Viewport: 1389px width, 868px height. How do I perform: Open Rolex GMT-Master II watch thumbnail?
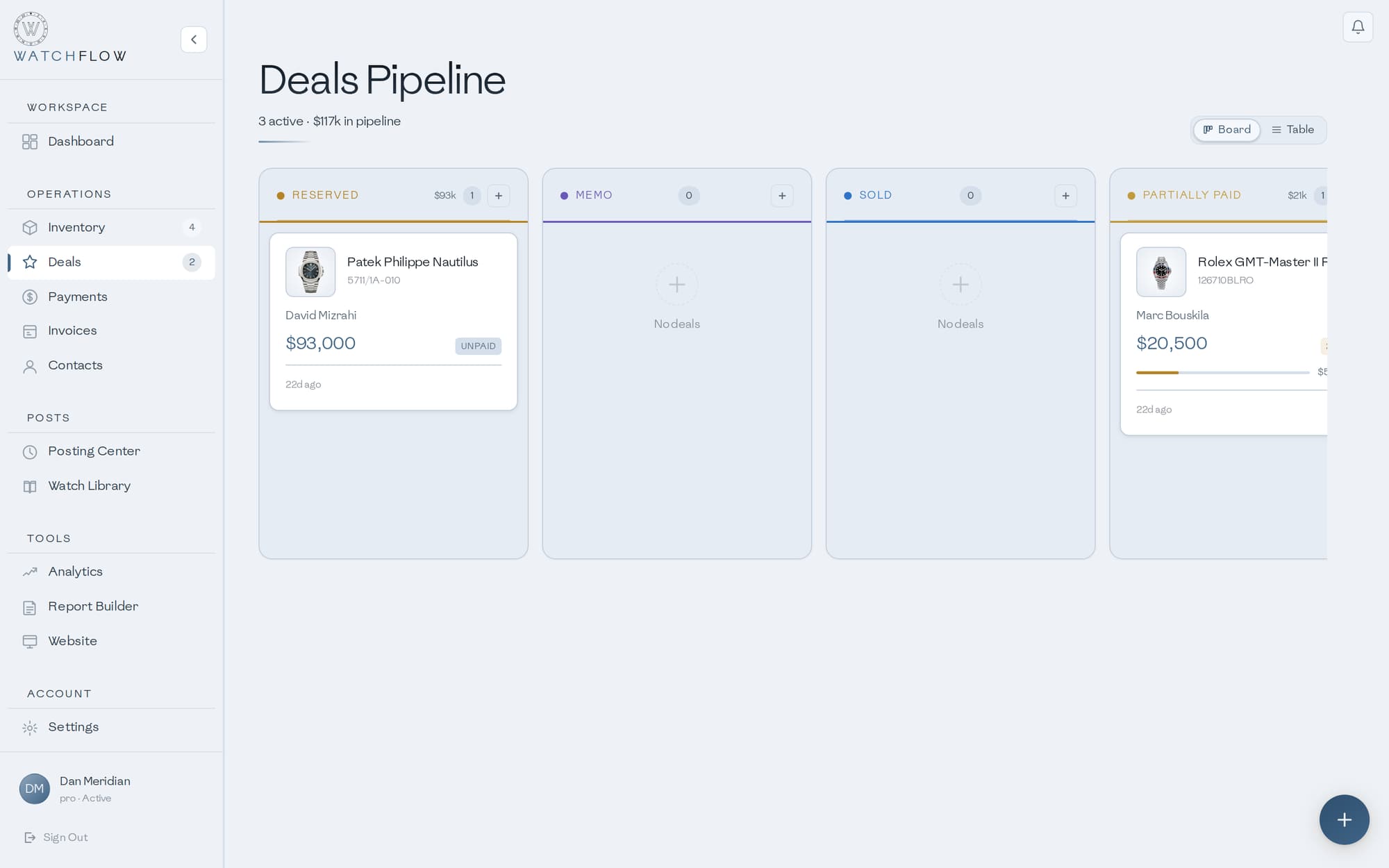click(x=1161, y=272)
